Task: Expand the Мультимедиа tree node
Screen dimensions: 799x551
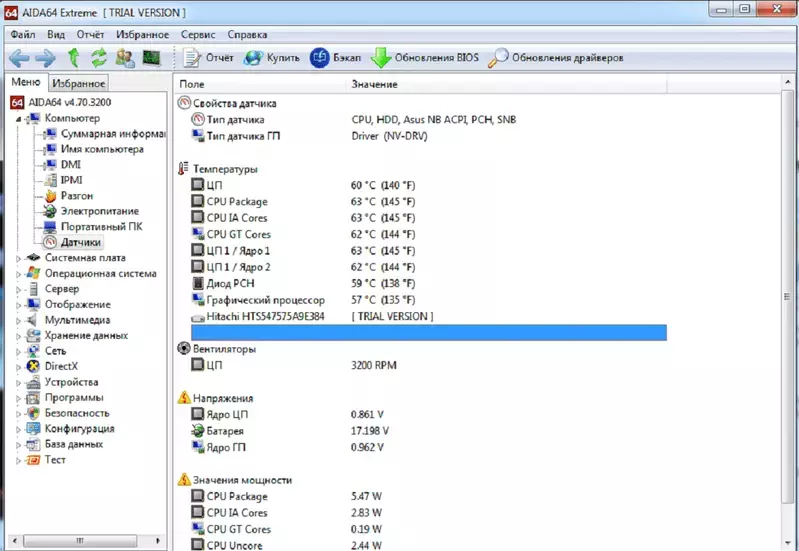Action: coord(18,321)
